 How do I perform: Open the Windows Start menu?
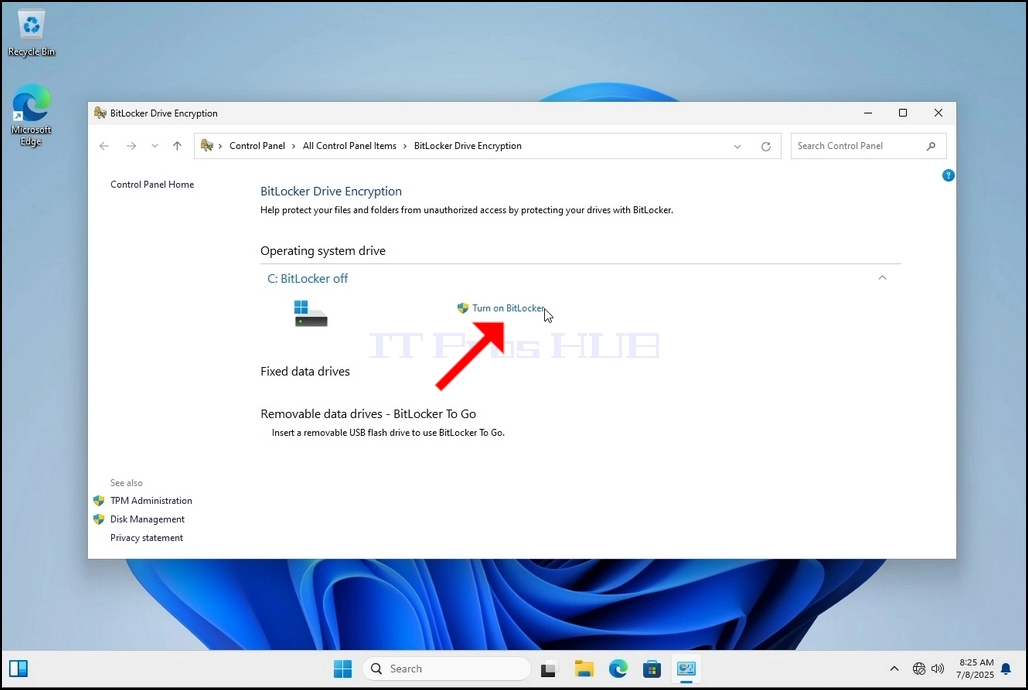click(x=343, y=669)
